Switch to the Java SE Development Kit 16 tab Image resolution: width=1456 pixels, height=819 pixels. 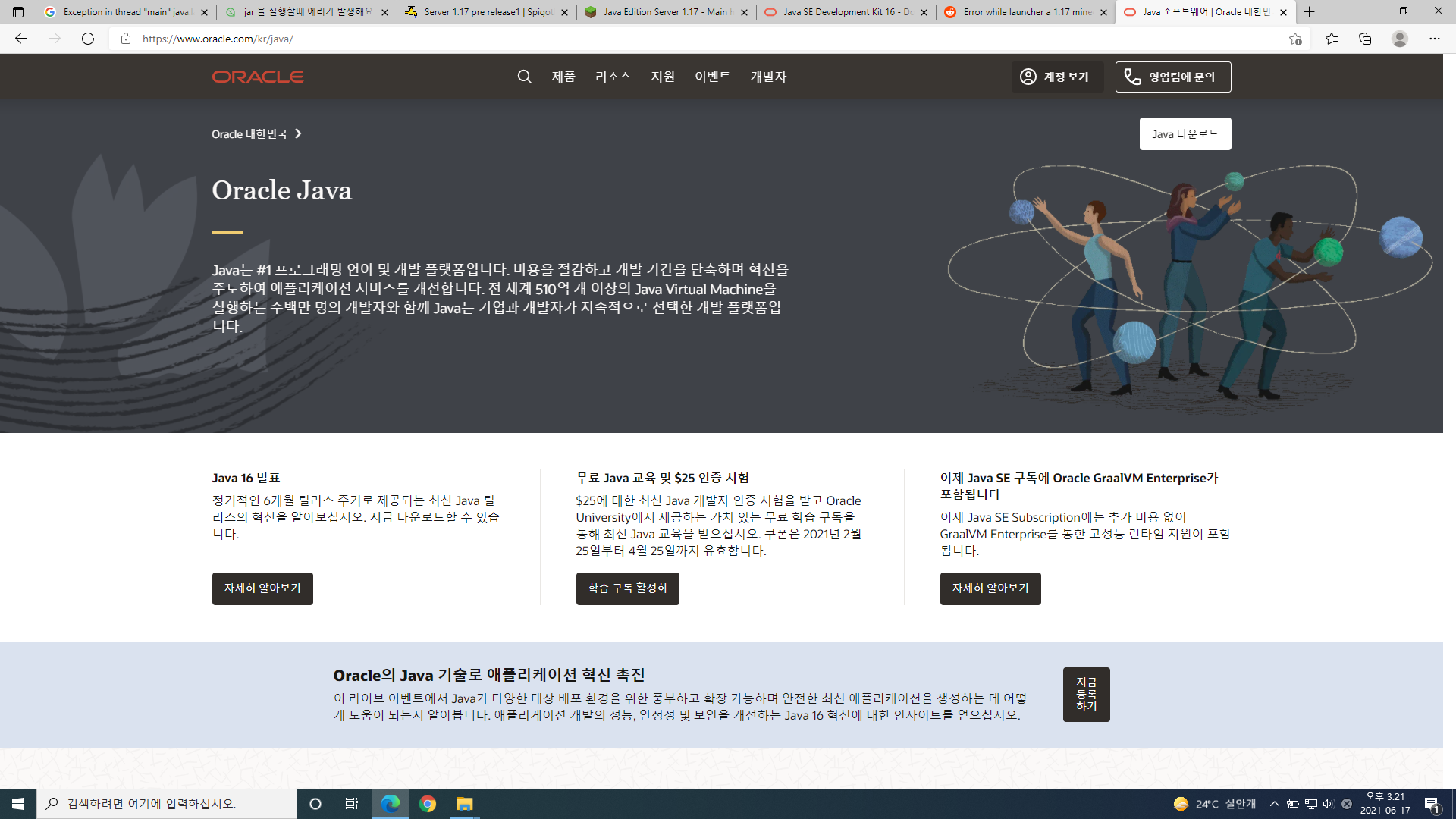point(842,12)
